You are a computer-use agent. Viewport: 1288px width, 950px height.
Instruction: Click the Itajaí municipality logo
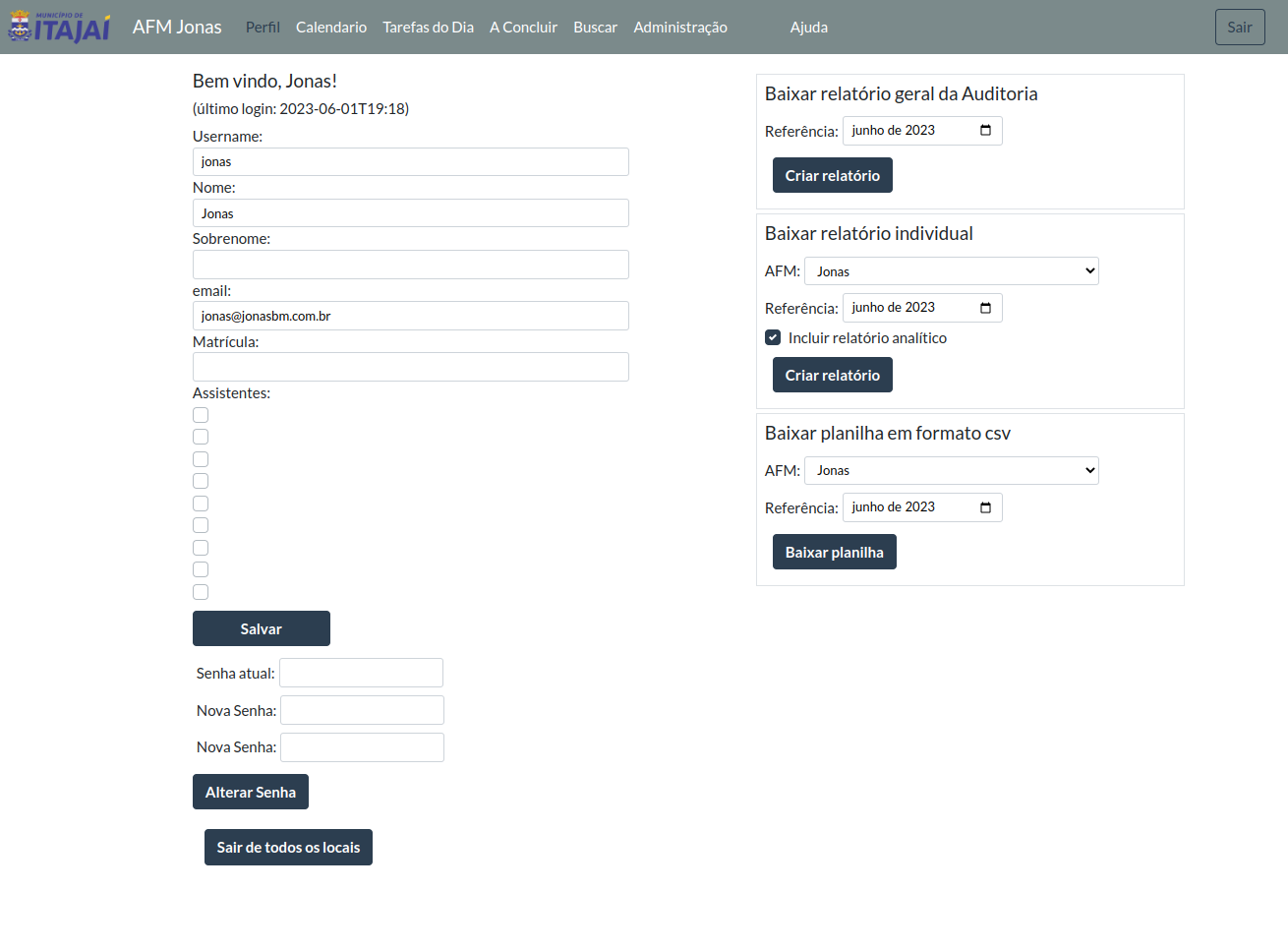(x=60, y=27)
